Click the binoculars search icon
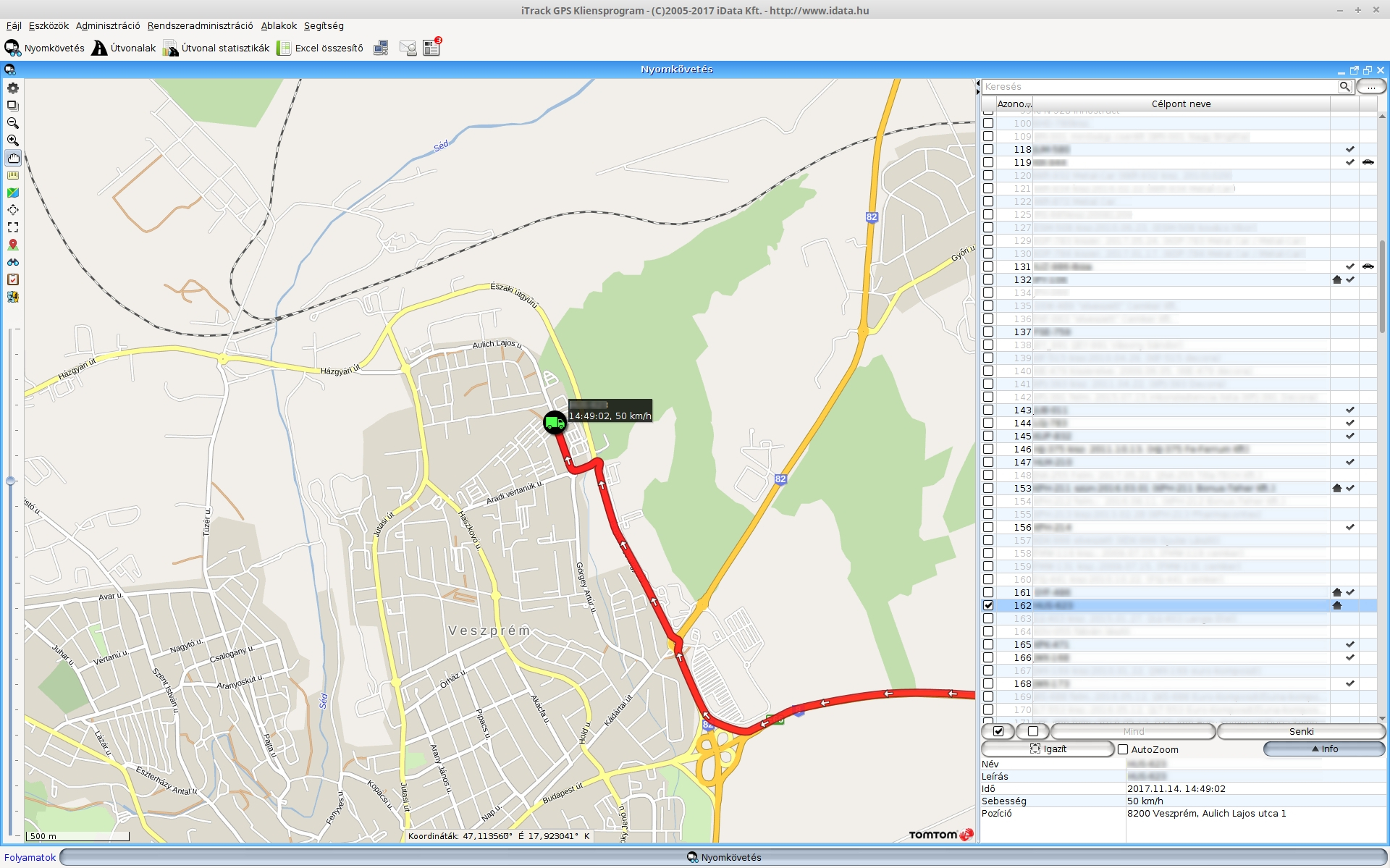Image resolution: width=1390 pixels, height=868 pixels. (13, 262)
